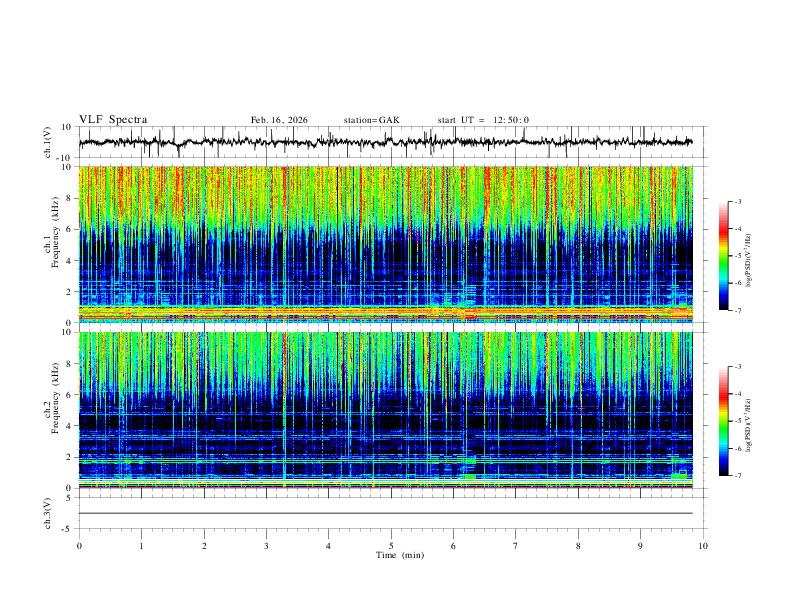This screenshot has width=792, height=612.
Task: Click the time axis tick label "0"
Action: click(79, 546)
